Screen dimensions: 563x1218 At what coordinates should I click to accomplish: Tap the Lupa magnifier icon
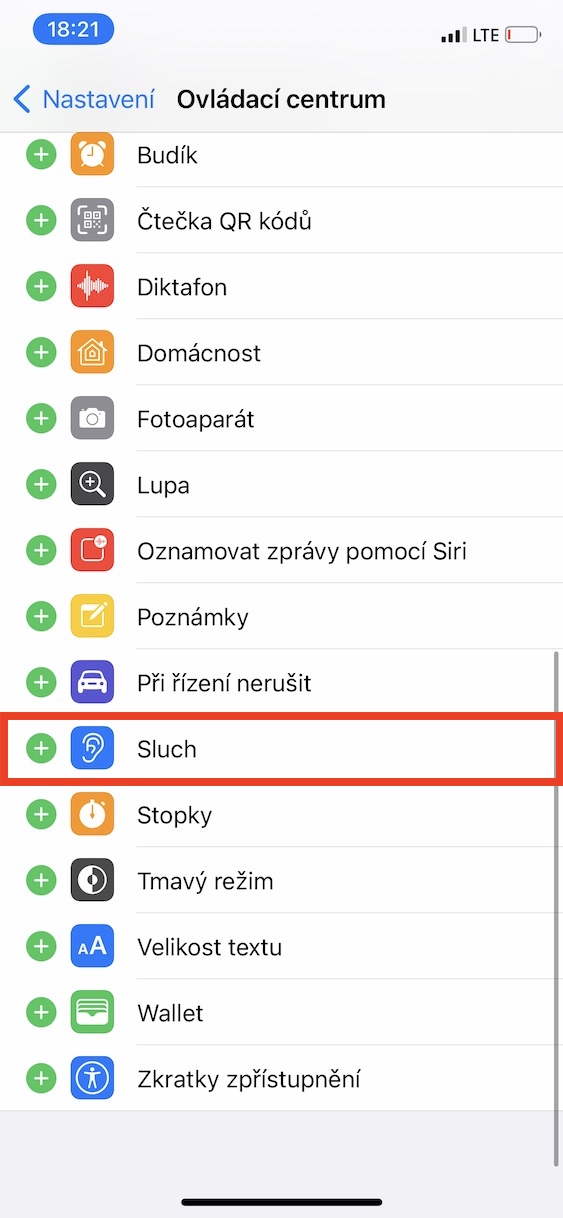pos(92,485)
